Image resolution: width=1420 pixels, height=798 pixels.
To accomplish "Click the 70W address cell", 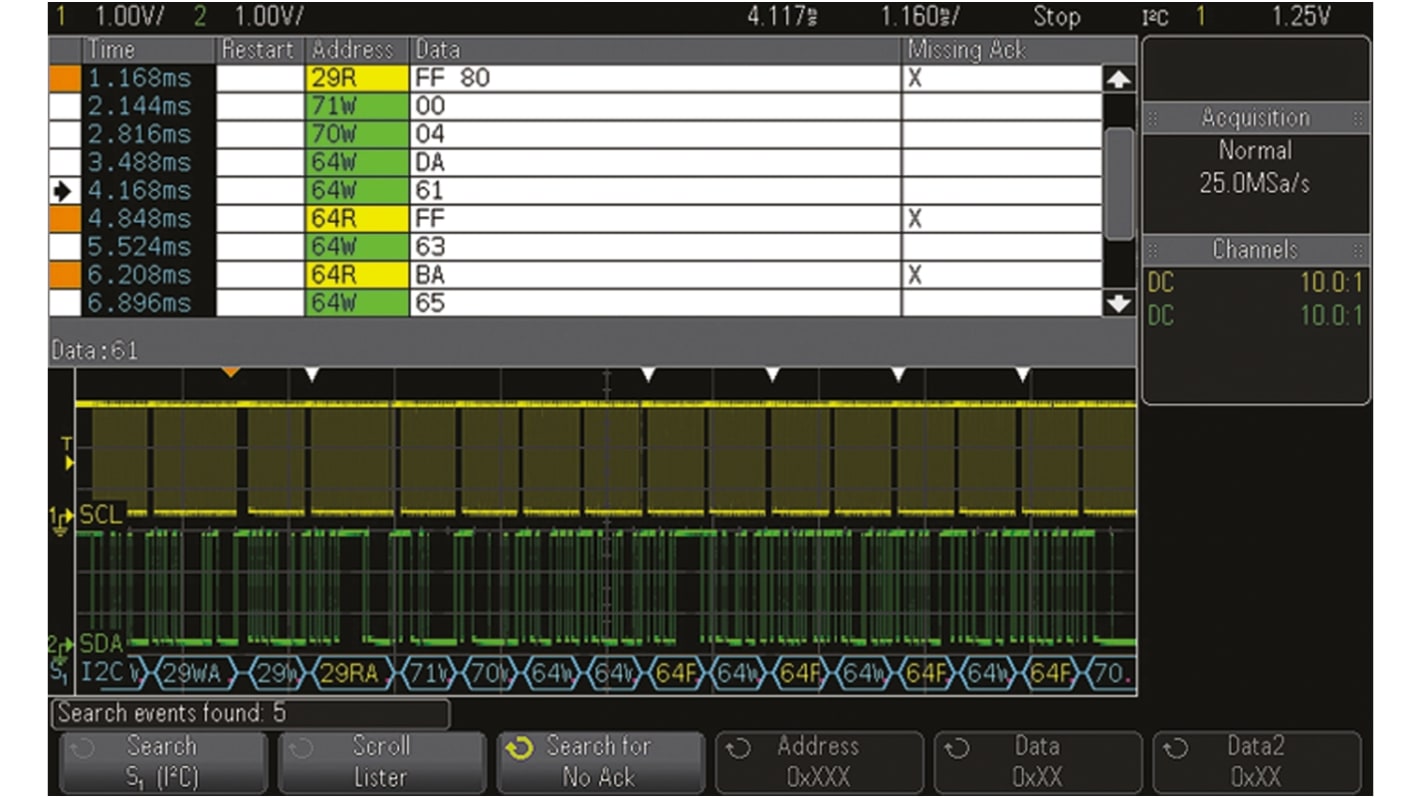I will click(357, 134).
